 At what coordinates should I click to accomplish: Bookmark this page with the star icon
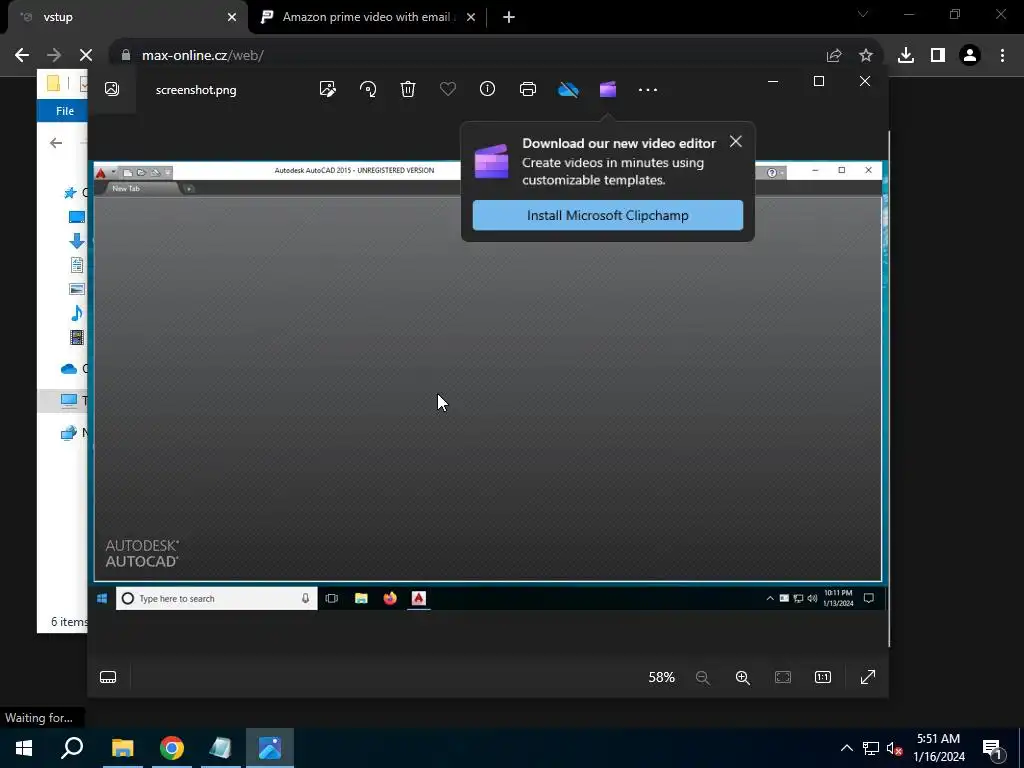(866, 56)
